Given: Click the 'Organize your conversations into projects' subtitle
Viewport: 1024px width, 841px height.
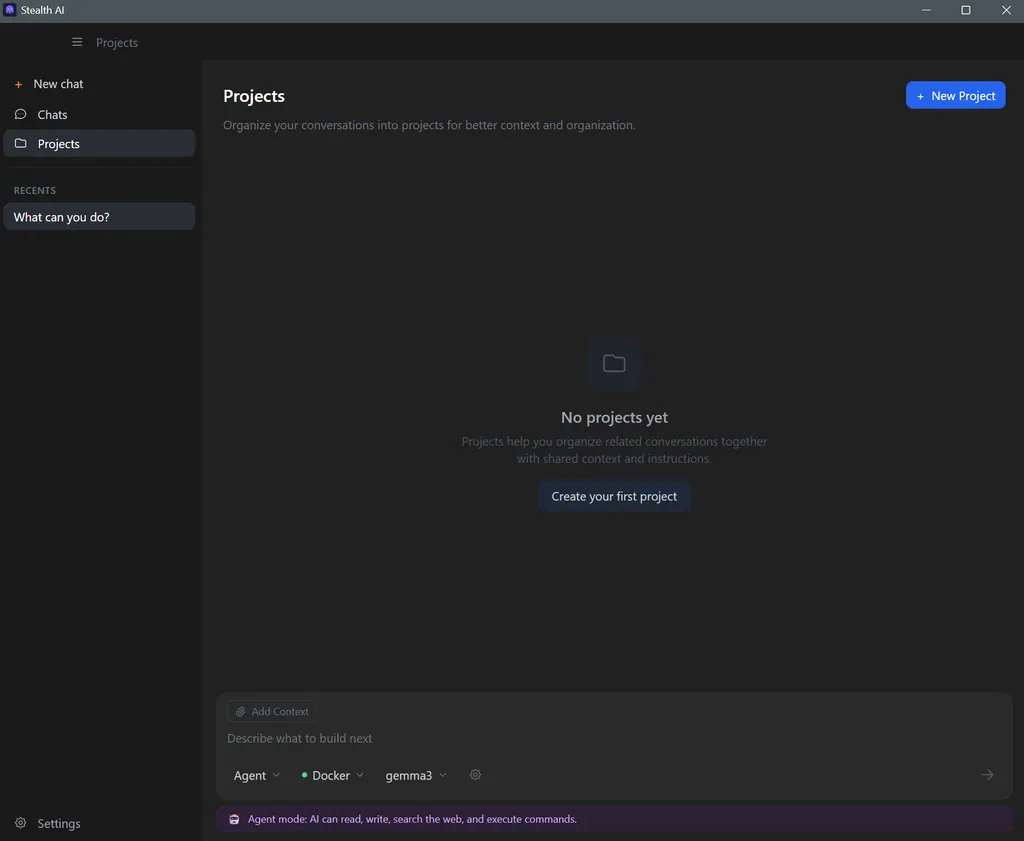Looking at the screenshot, I should 429,125.
